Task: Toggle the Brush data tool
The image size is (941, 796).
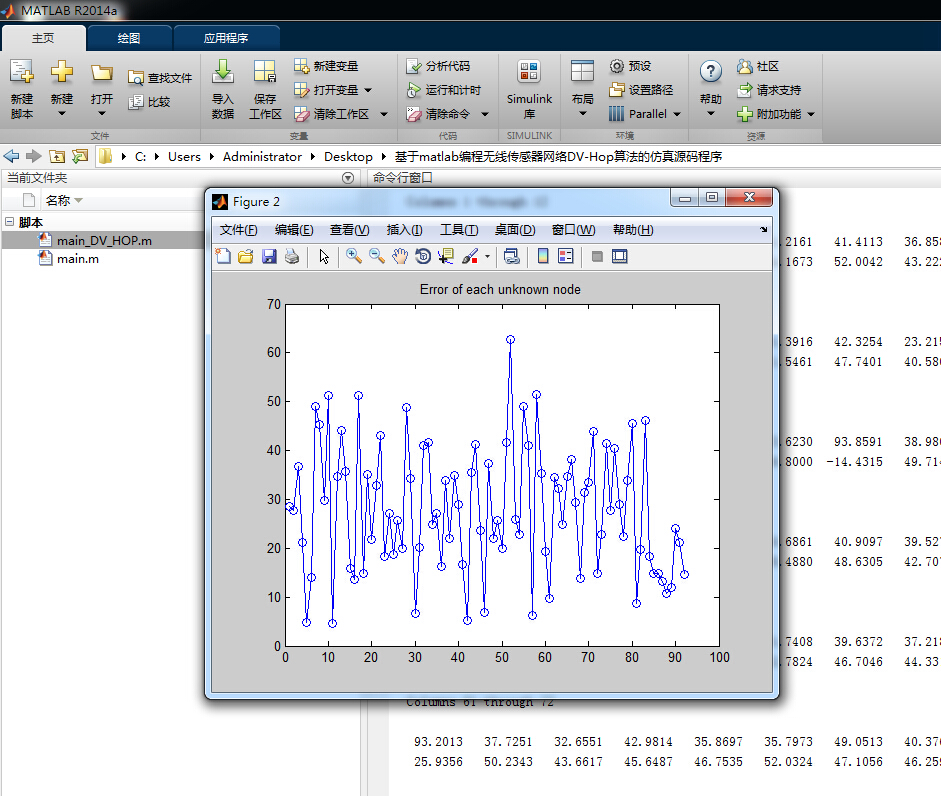Action: tap(470, 256)
